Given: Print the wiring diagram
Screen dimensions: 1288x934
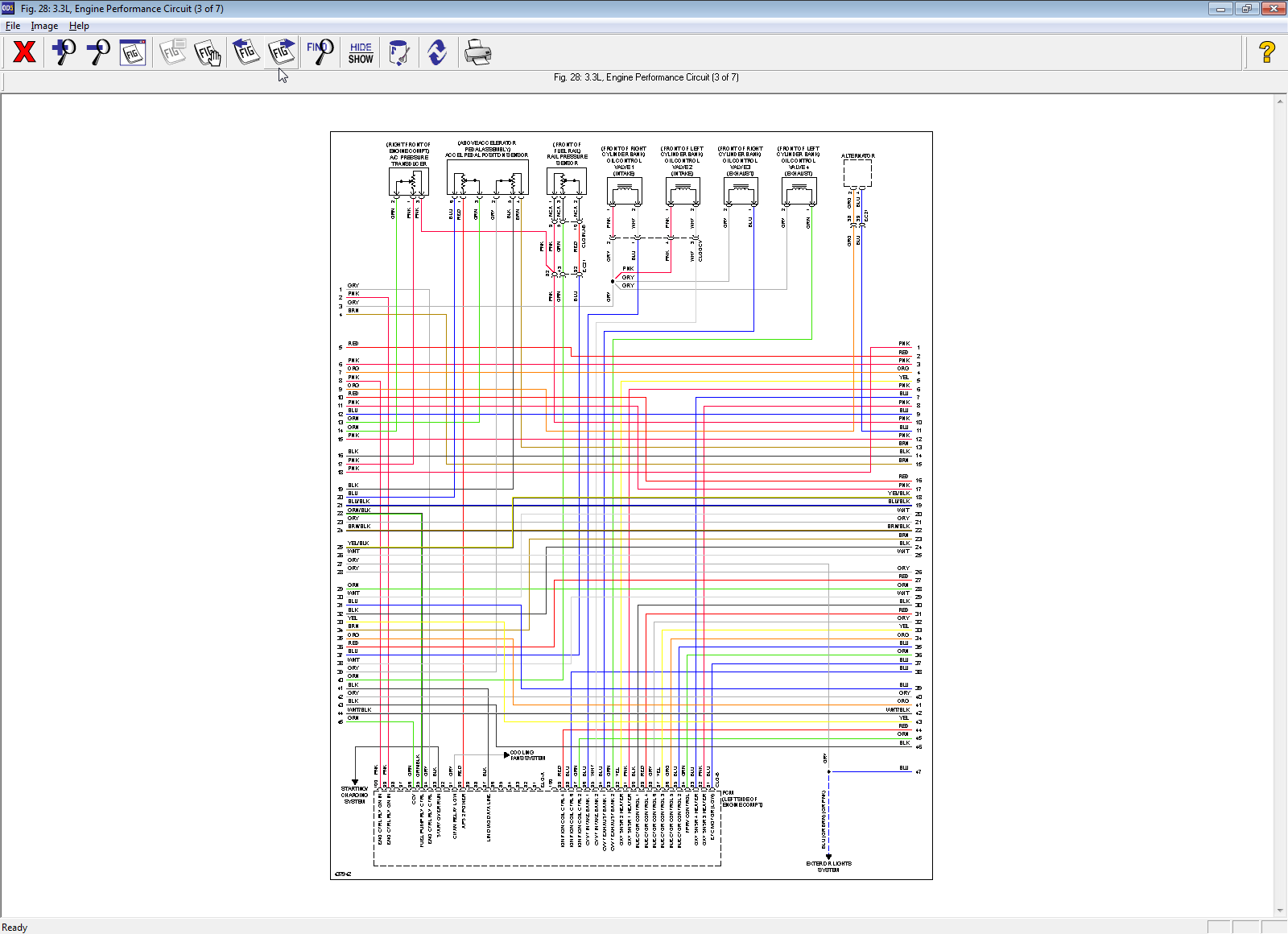Looking at the screenshot, I should [x=477, y=52].
